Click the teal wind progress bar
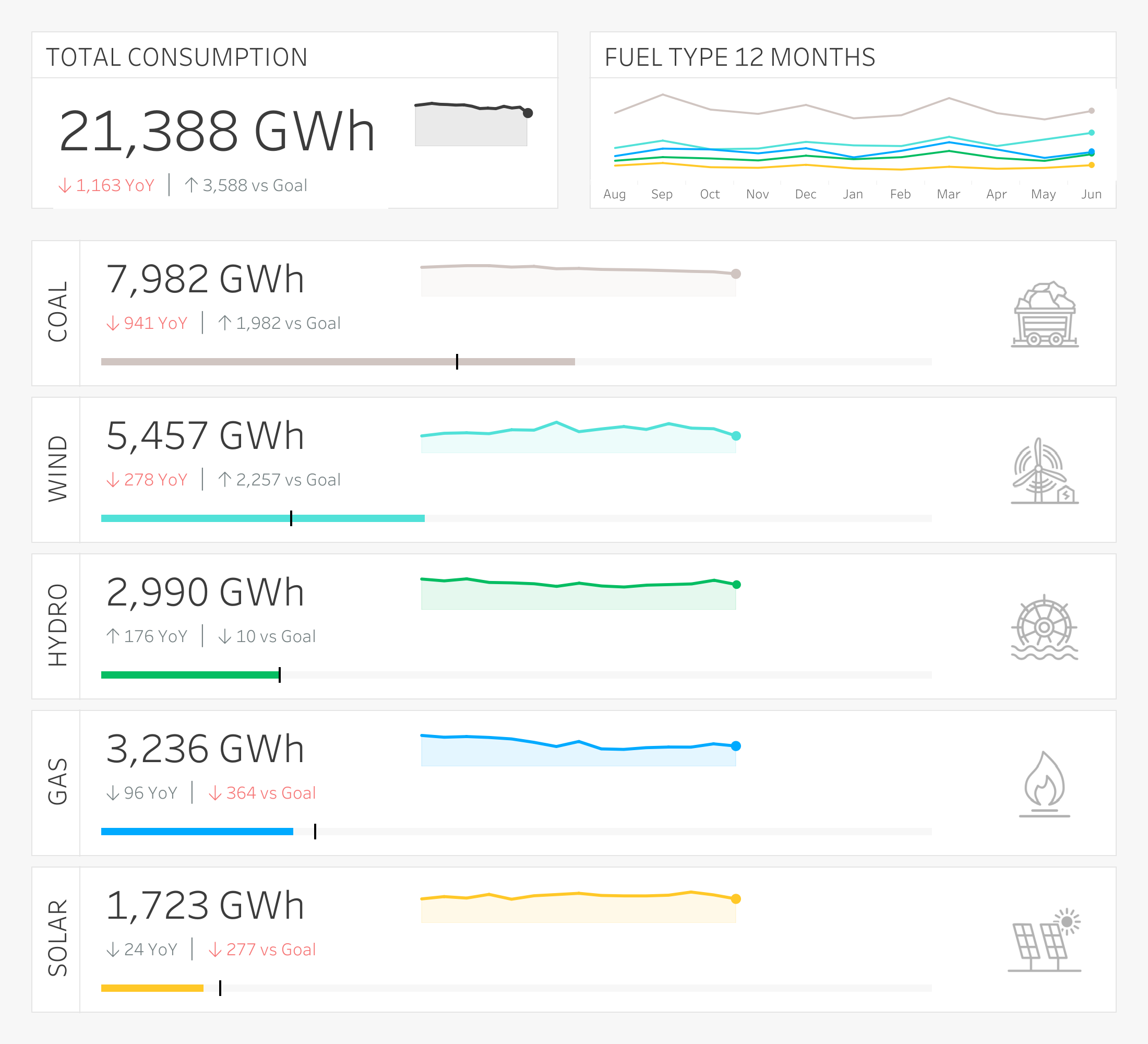Screen dimensions: 1148x1044 point(262,518)
